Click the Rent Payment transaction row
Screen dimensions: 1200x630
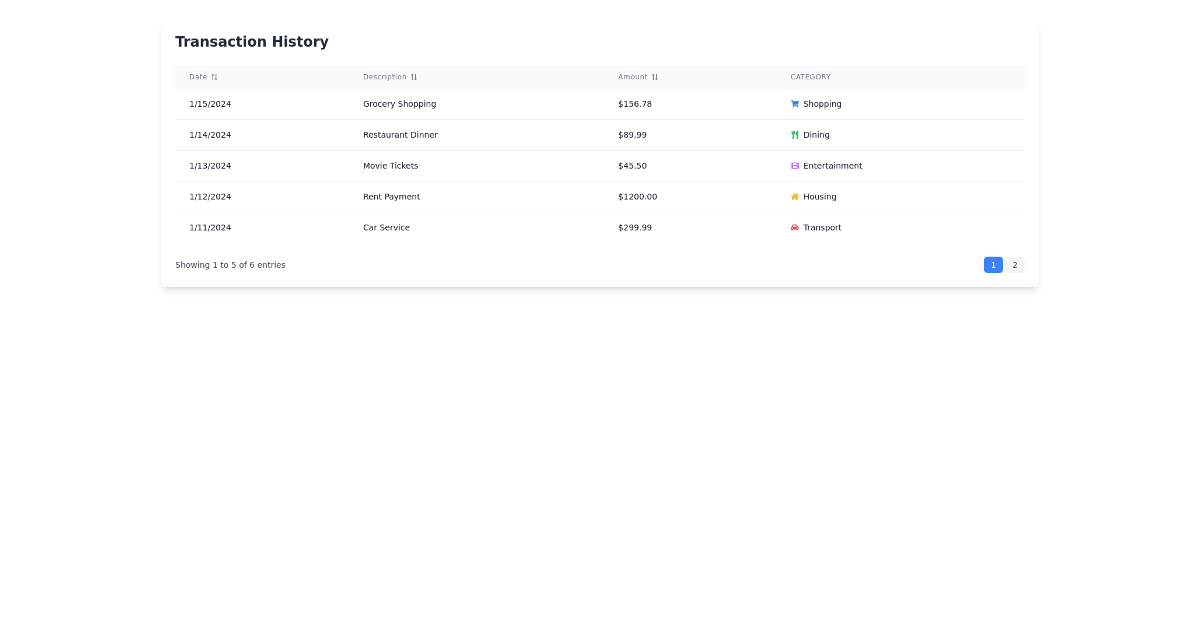click(500, 196)
